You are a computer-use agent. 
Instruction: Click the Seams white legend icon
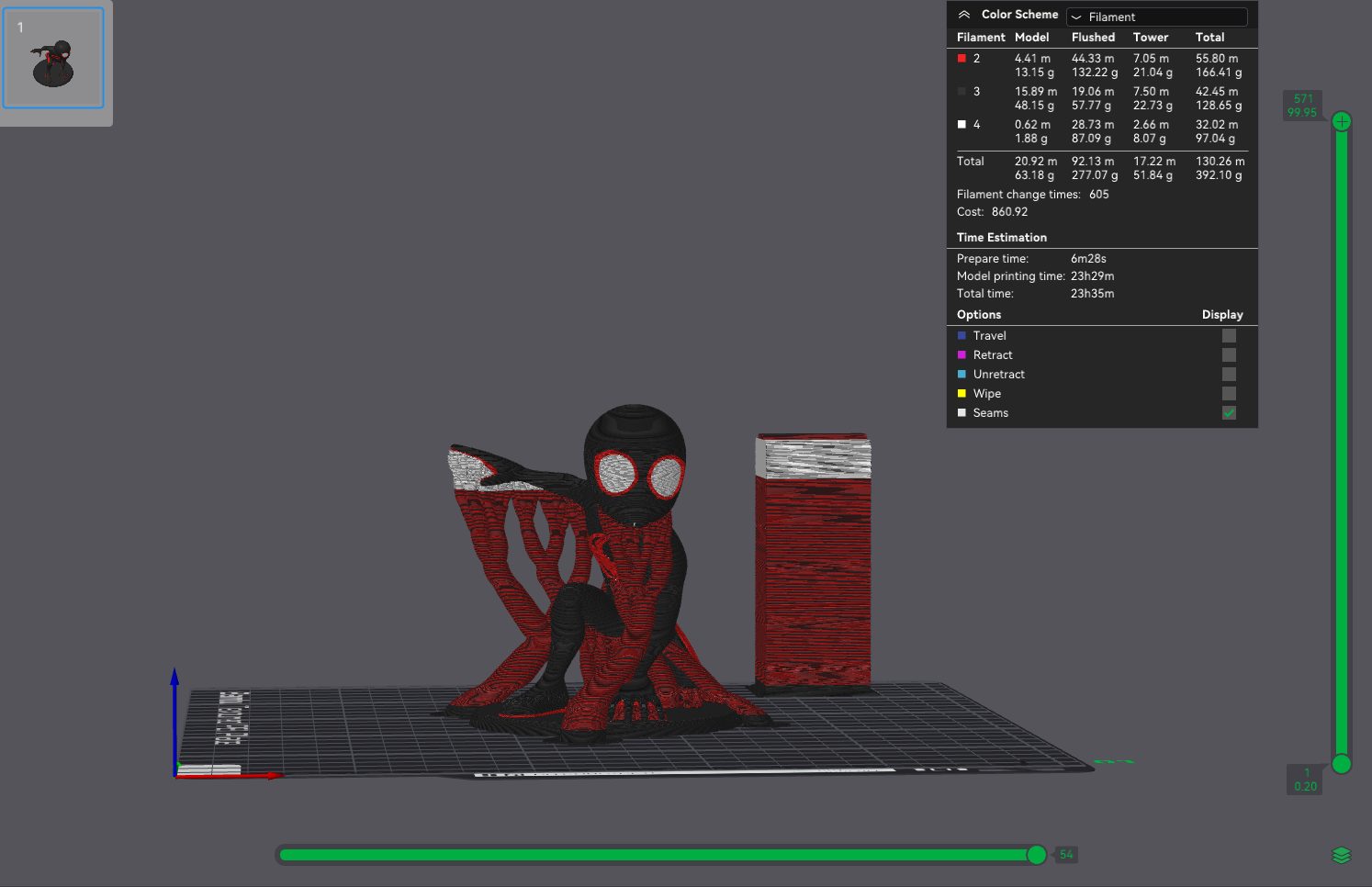coord(962,413)
